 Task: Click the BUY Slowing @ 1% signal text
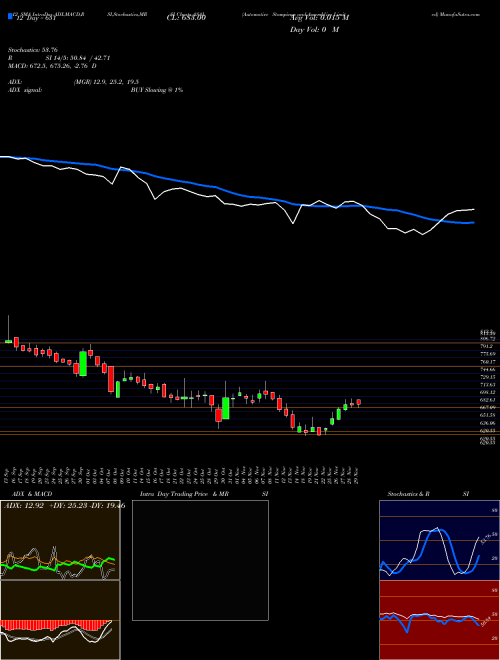(157, 90)
